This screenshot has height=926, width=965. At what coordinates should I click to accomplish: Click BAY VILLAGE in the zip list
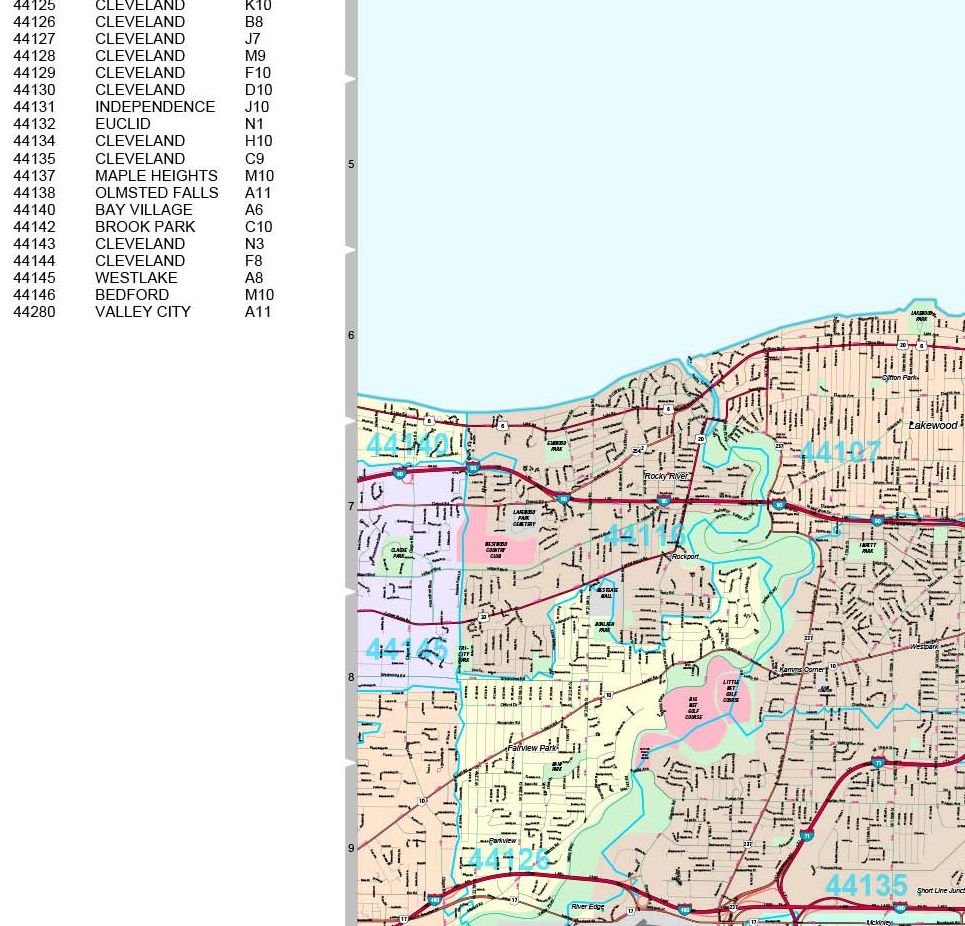click(x=144, y=210)
